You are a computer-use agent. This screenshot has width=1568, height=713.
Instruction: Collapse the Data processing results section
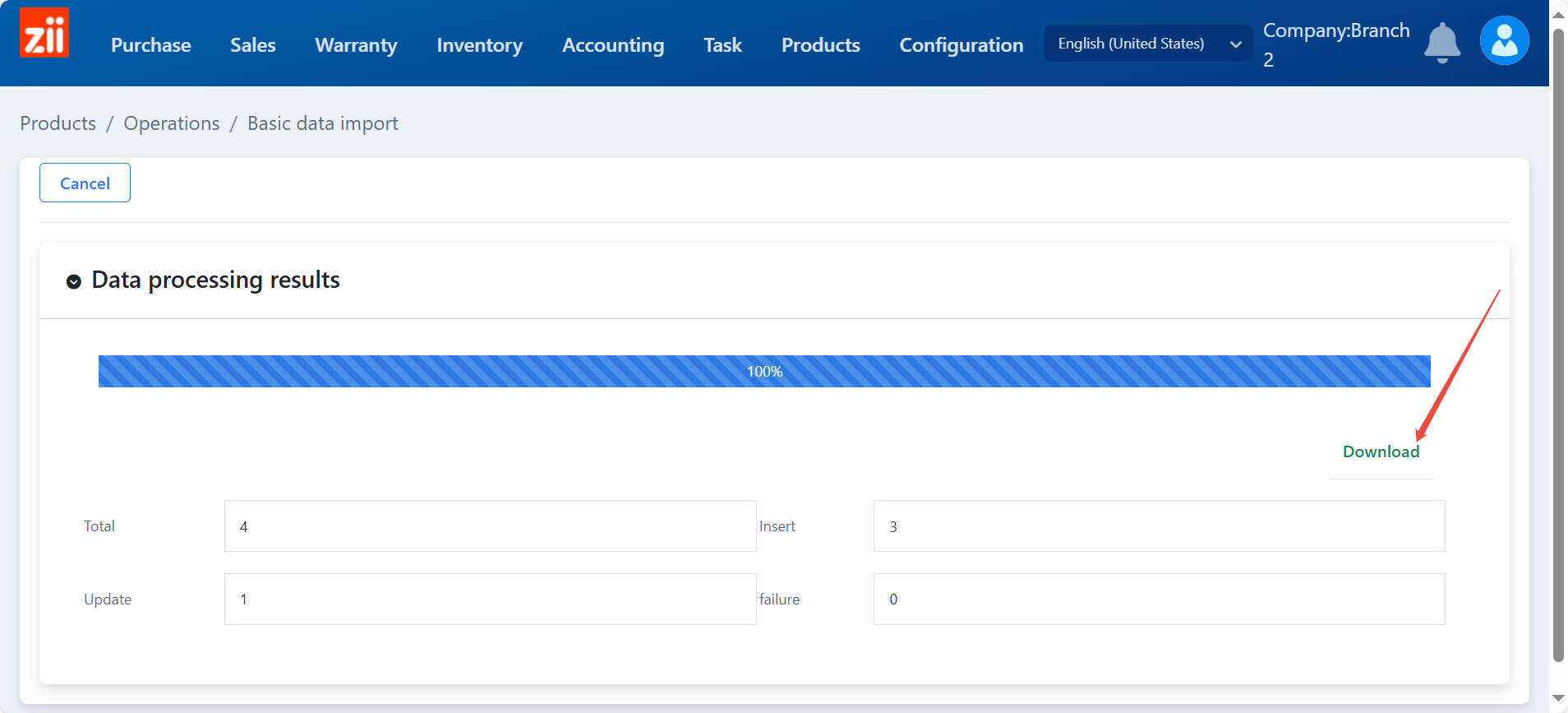[x=74, y=281]
